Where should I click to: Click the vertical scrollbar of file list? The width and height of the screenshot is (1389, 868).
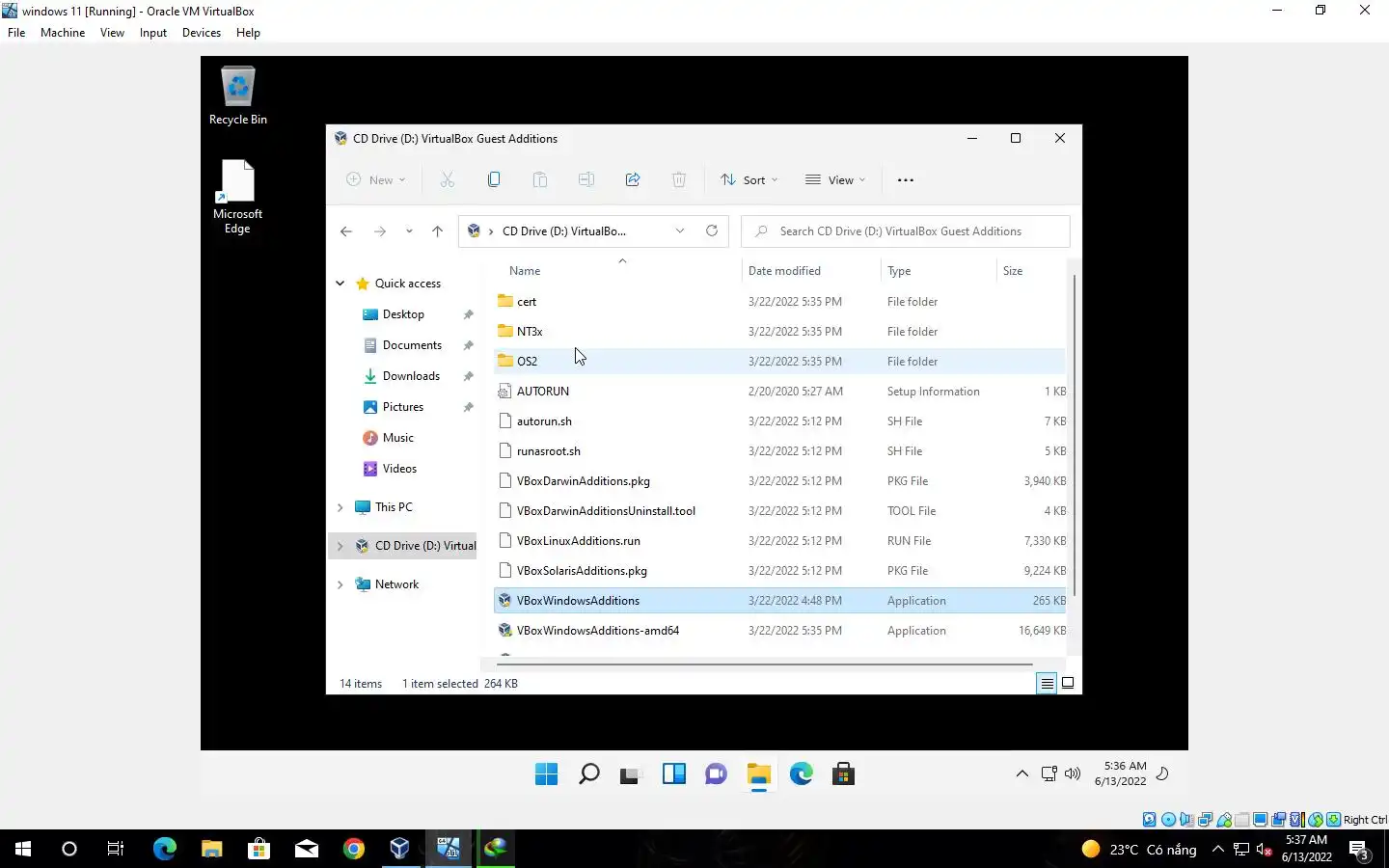(x=1074, y=434)
